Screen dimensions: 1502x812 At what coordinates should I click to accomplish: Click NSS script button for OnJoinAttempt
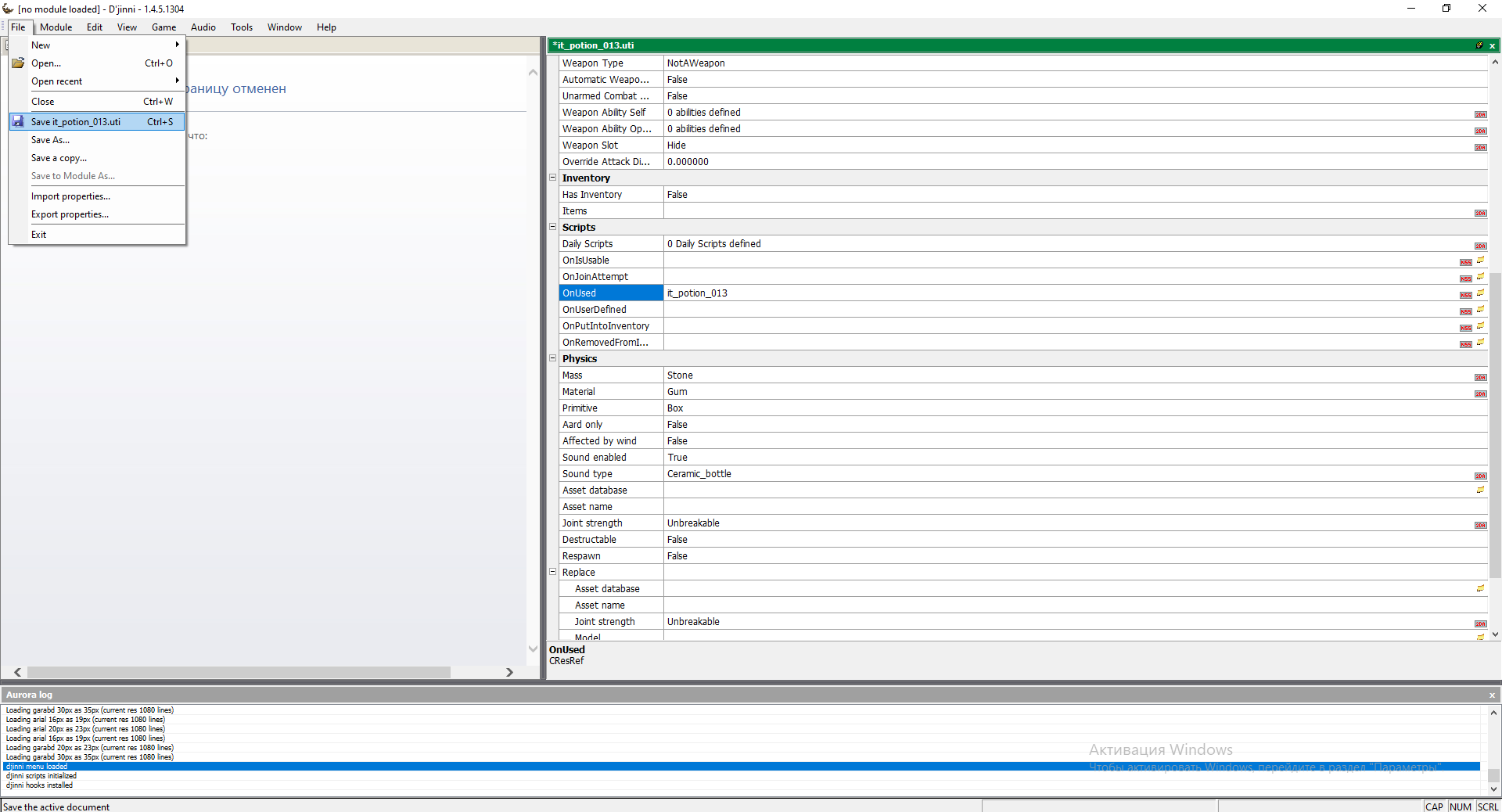(1465, 278)
